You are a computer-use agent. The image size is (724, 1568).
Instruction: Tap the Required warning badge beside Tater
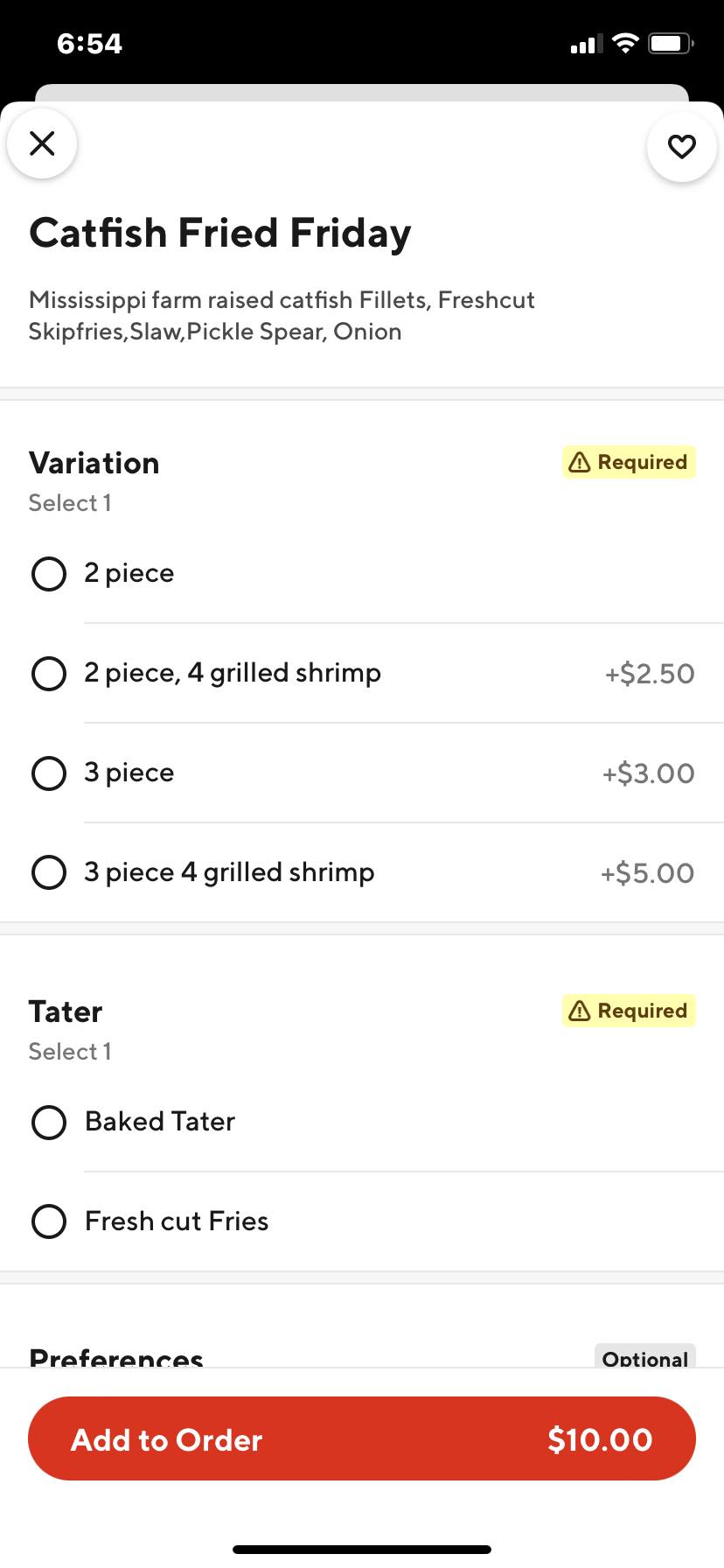coord(628,1011)
